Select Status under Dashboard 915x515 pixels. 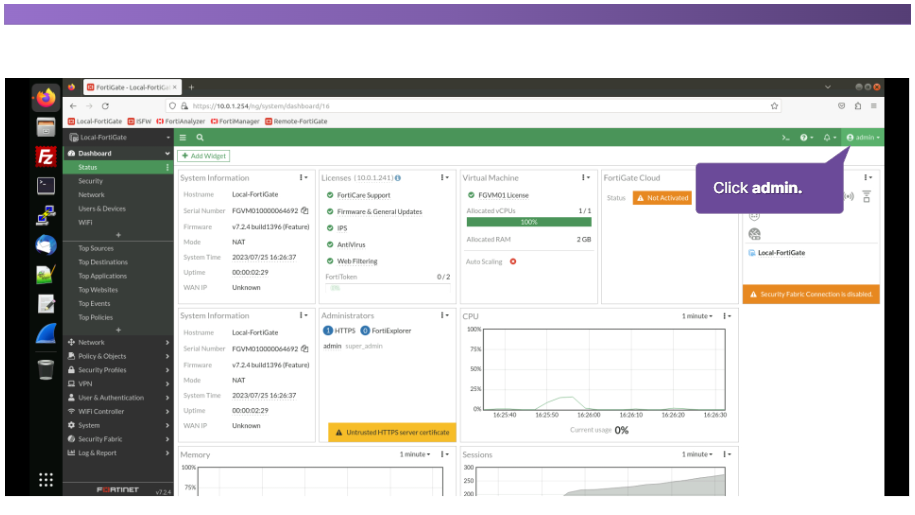(x=118, y=167)
